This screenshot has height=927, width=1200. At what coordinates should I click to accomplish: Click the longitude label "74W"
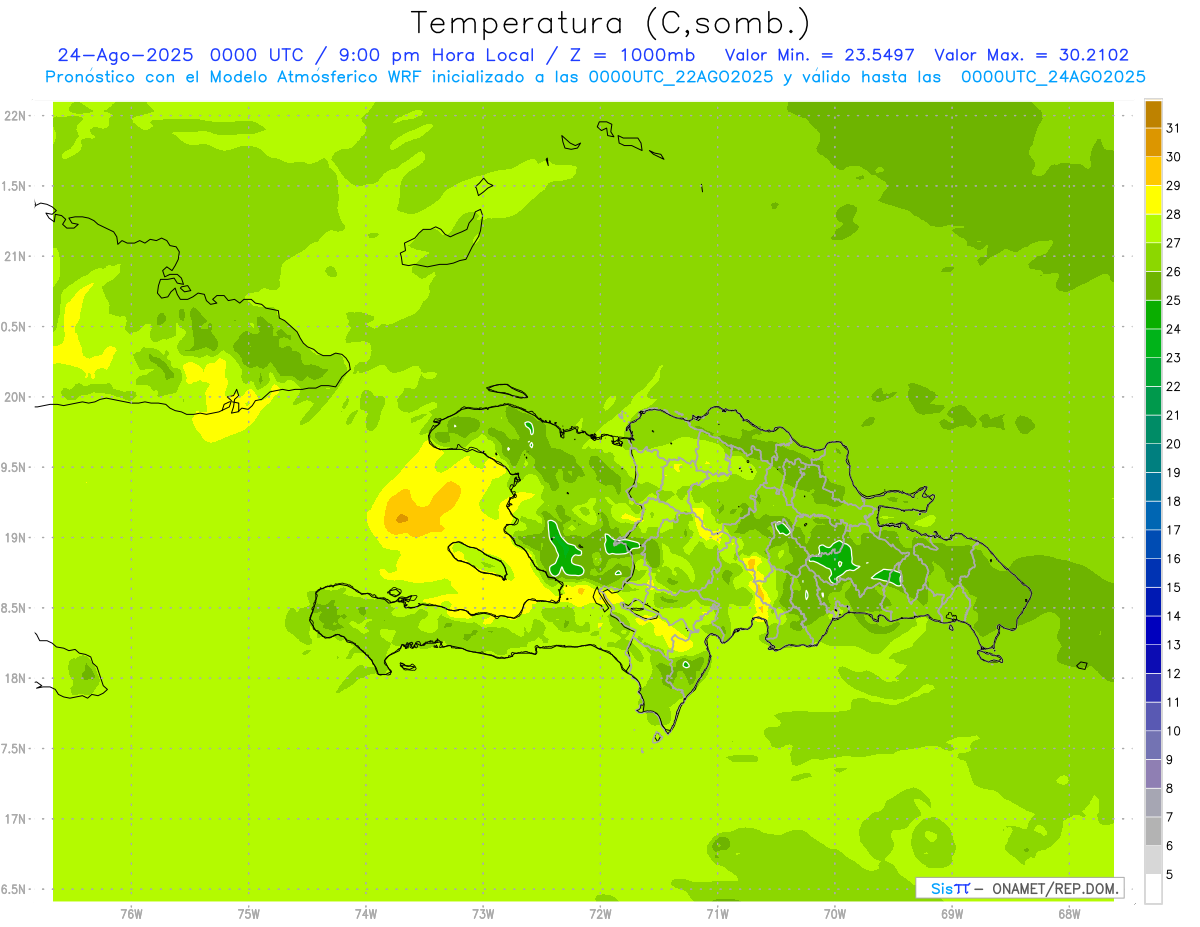366,914
